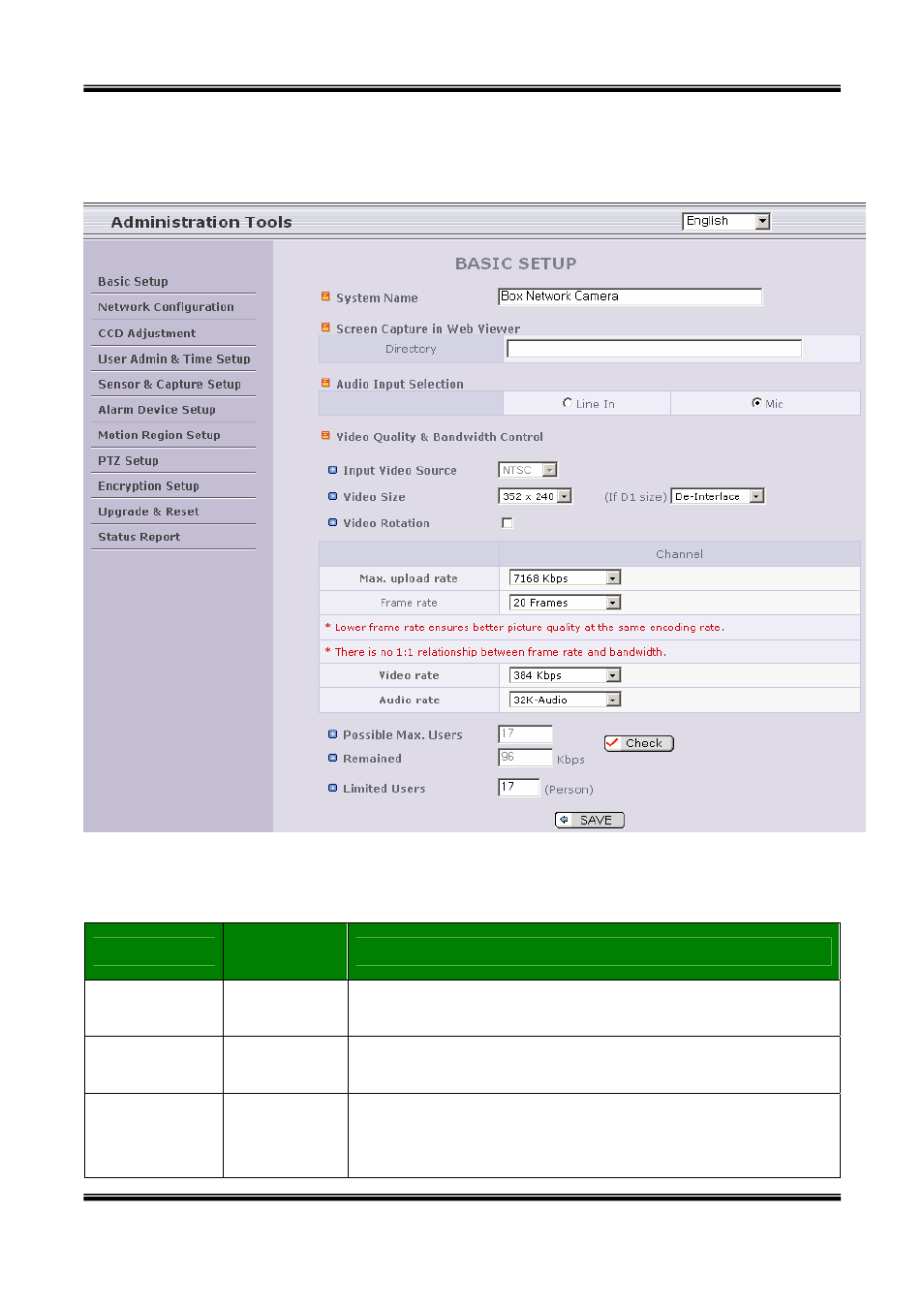Open Alarm Device Setup
Image resolution: width=924 pixels, height=1308 pixels.
point(156,410)
